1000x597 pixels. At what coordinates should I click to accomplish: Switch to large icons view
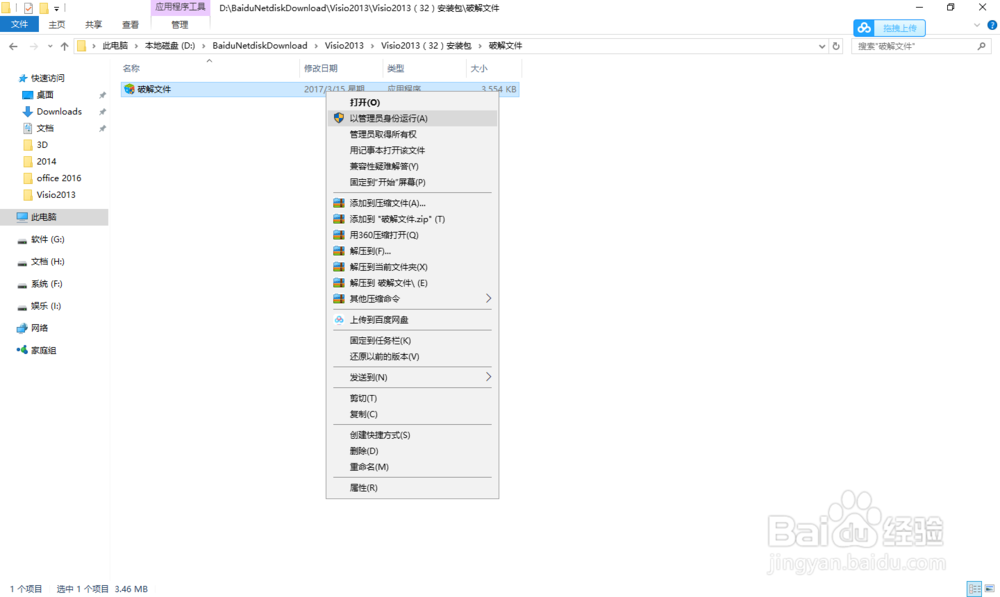989,589
